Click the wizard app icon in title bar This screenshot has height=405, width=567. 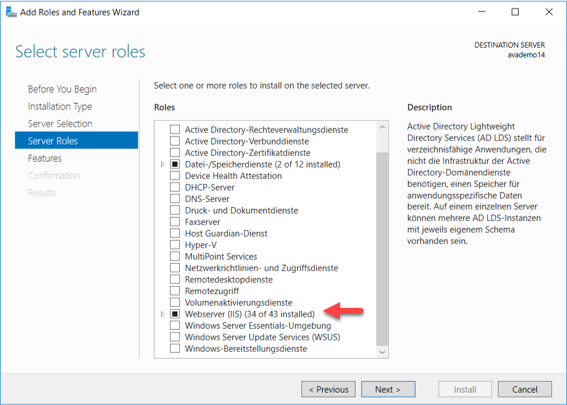point(11,12)
